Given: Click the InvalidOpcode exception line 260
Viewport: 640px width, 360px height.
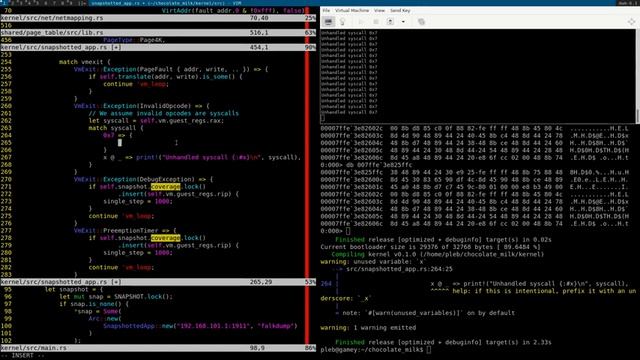Looking at the screenshot, I should click(141, 106).
